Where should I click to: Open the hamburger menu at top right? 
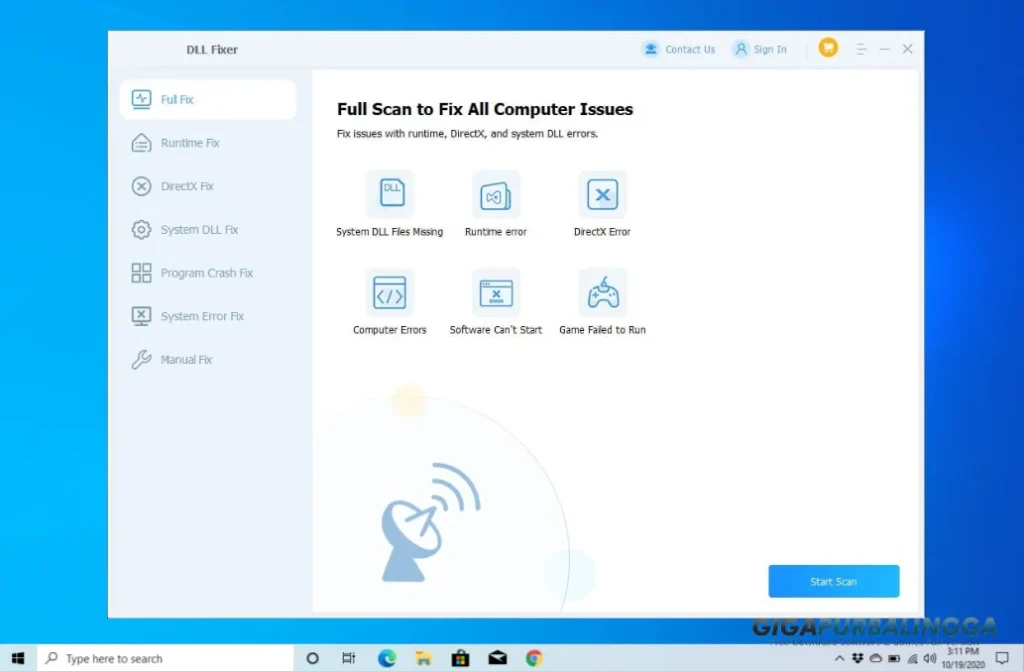point(860,48)
